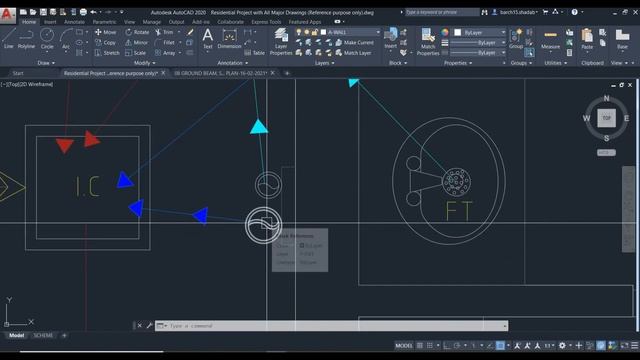Open the AutoCAD application menu logo
The width and height of the screenshot is (640, 360).
(x=7, y=15)
